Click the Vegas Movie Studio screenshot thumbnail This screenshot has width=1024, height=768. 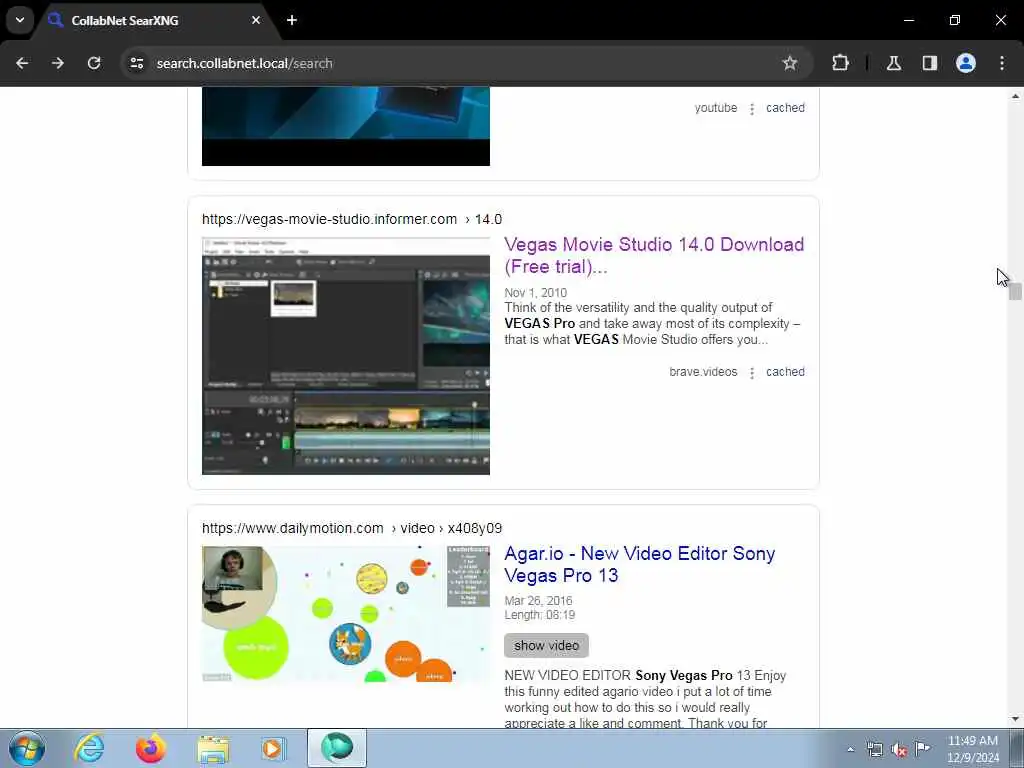pyautogui.click(x=345, y=356)
